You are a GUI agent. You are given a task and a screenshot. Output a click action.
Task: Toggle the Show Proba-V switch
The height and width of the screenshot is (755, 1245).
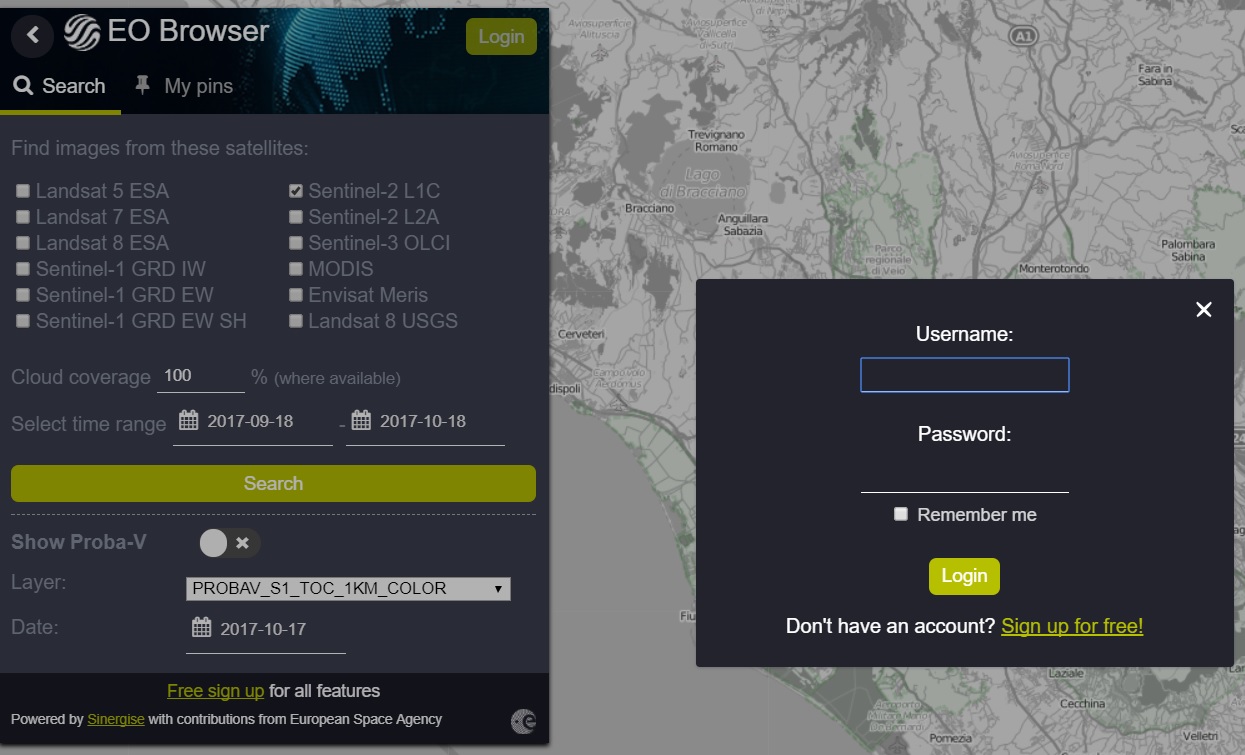pyautogui.click(x=230, y=543)
